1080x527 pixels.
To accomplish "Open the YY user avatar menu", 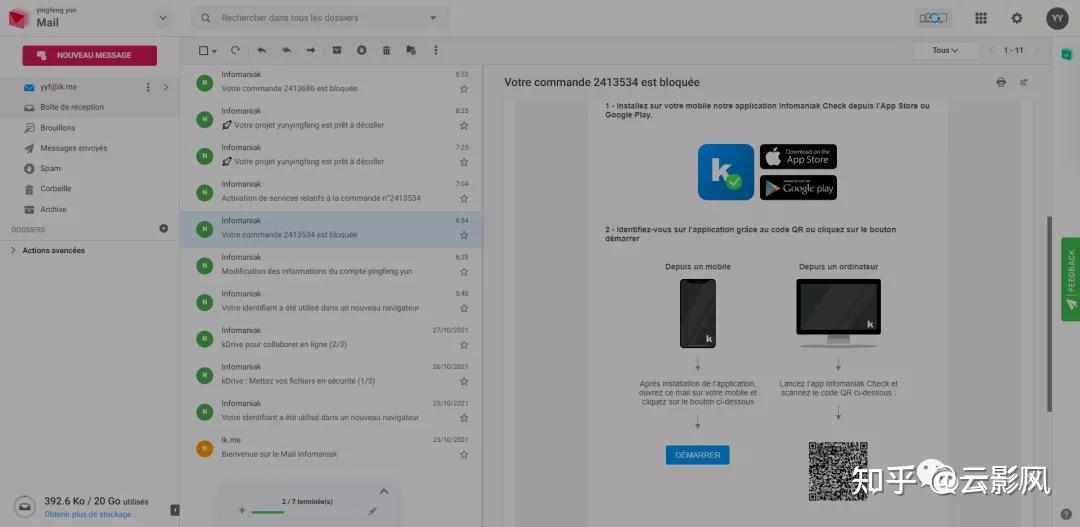I will 1057,19.
